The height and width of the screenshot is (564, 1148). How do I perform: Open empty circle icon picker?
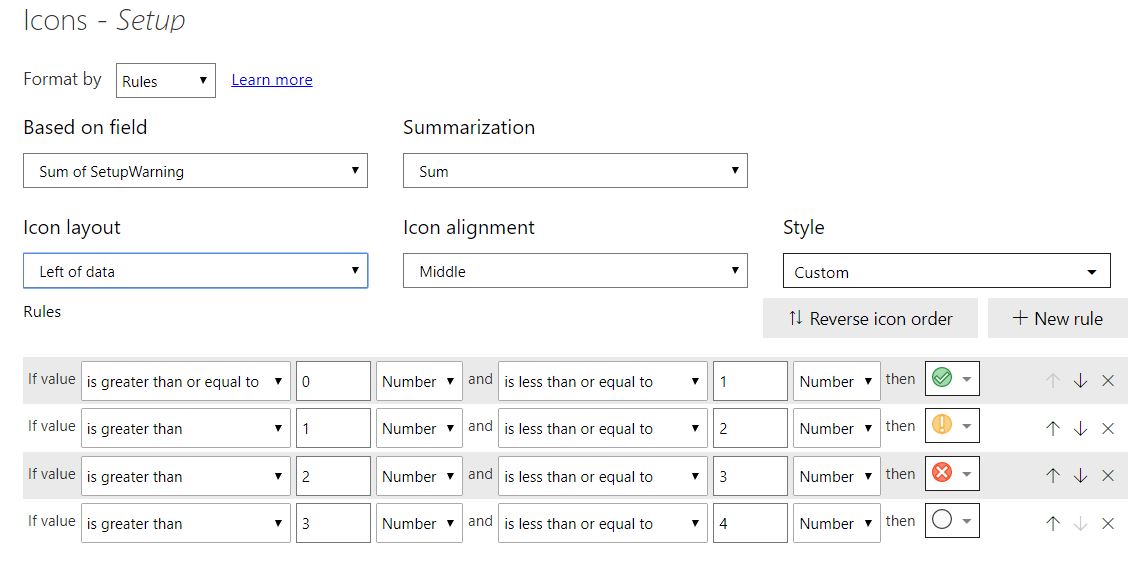(x=952, y=521)
